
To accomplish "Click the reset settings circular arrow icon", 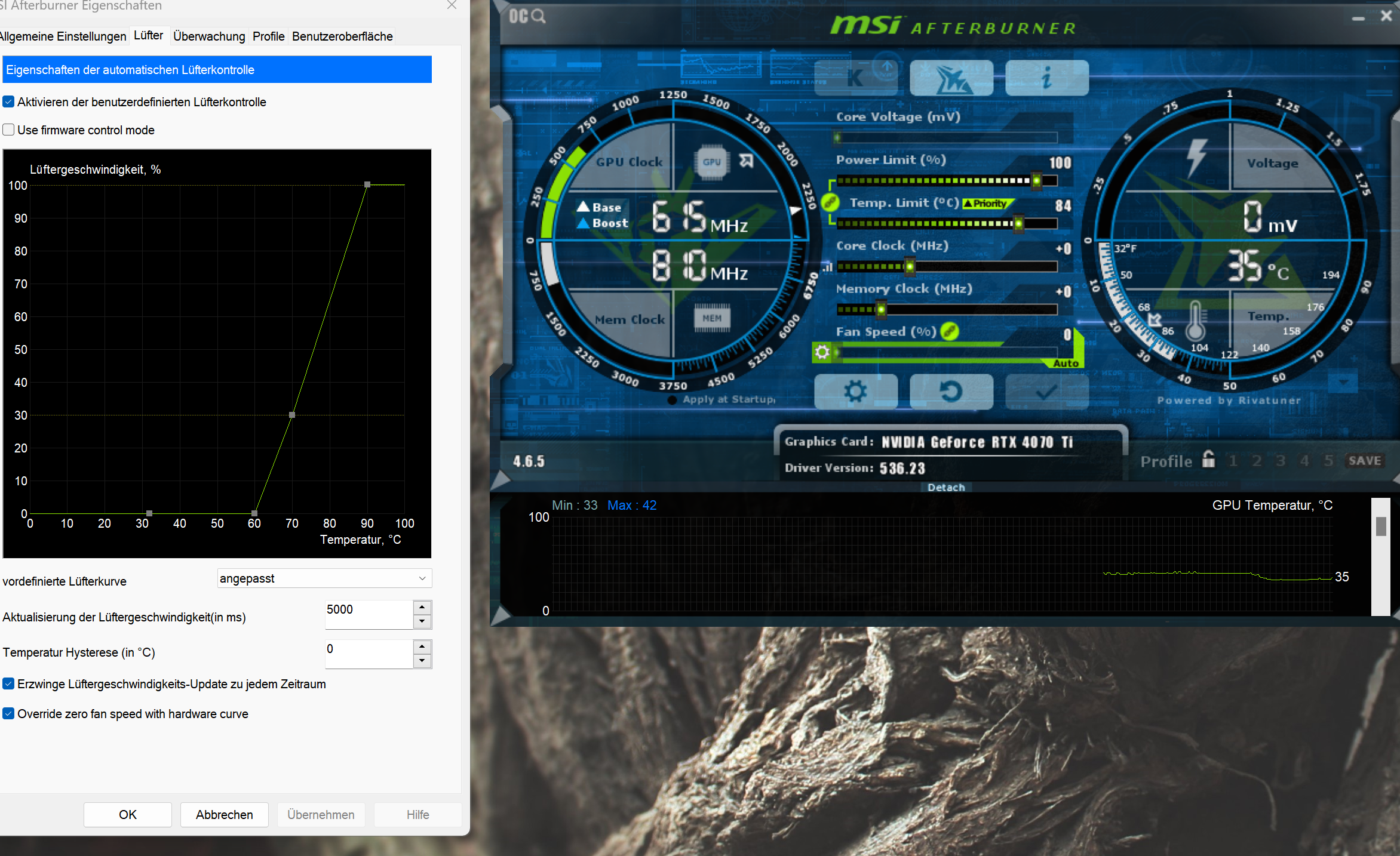I will 951,392.
